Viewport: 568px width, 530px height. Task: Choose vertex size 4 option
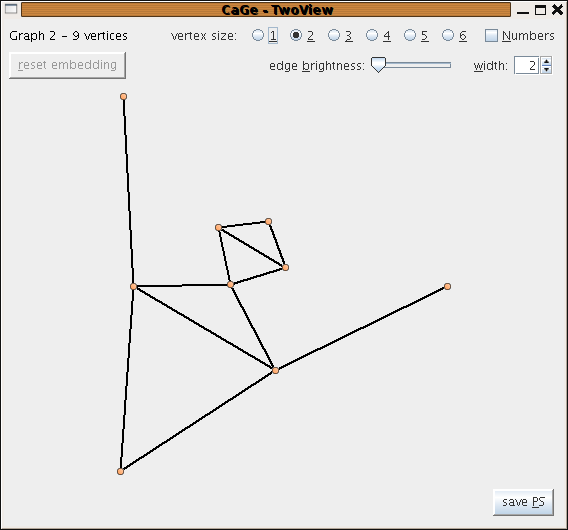(372, 36)
